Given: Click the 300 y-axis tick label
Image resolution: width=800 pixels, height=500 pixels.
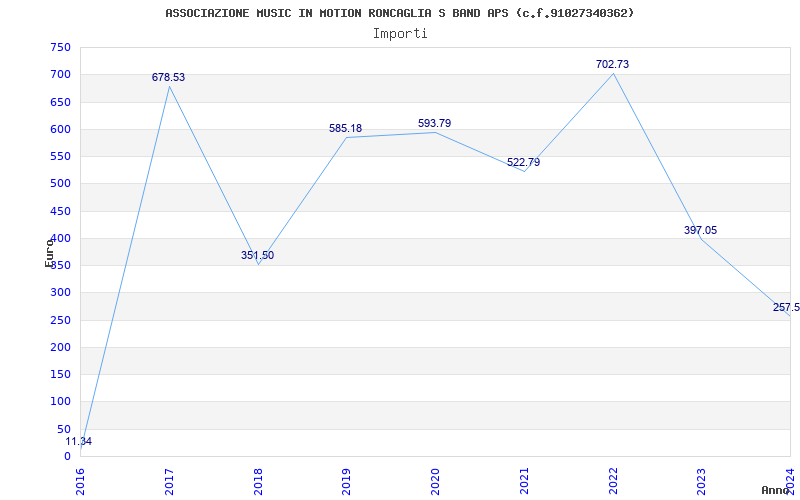Looking at the screenshot, I should [x=60, y=293].
